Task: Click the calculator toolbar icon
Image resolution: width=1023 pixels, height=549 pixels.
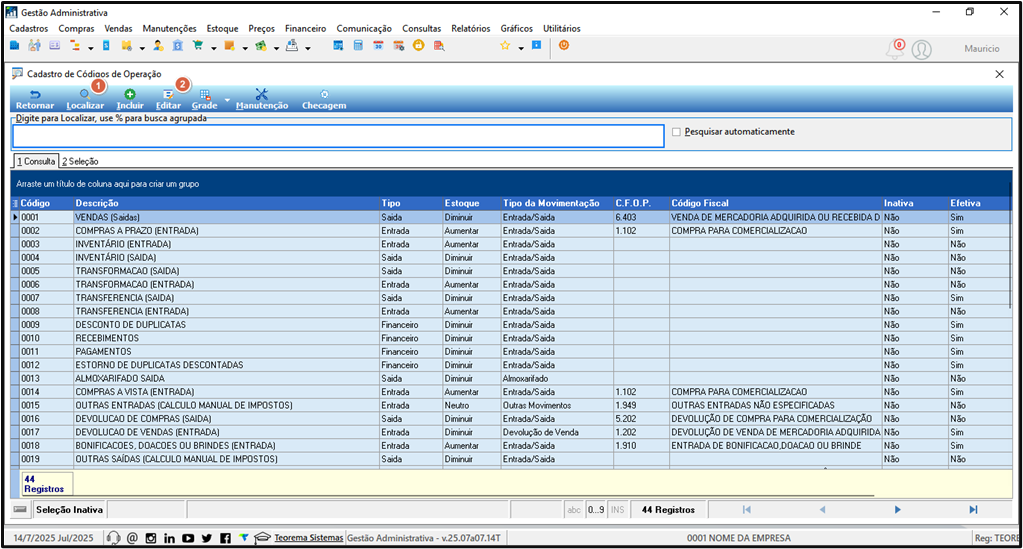Action: [358, 46]
